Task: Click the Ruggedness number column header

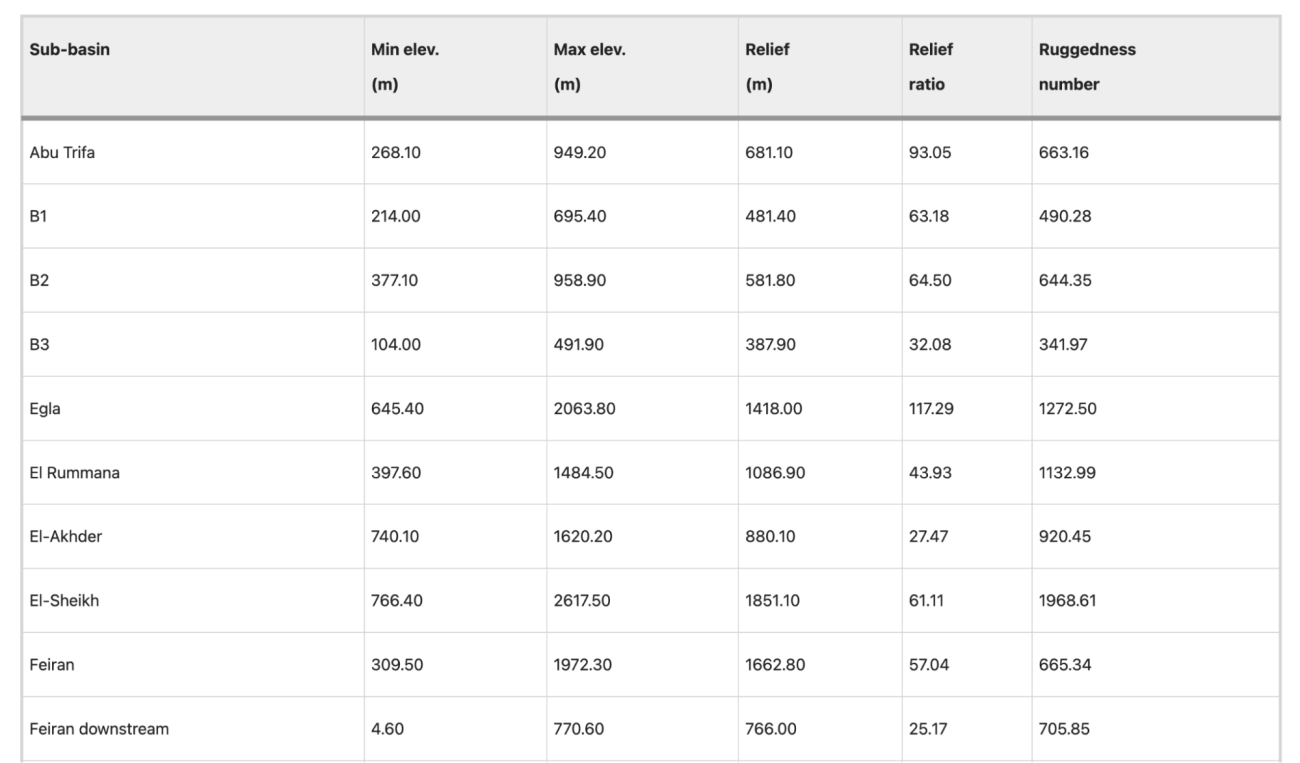Action: [x=1087, y=68]
